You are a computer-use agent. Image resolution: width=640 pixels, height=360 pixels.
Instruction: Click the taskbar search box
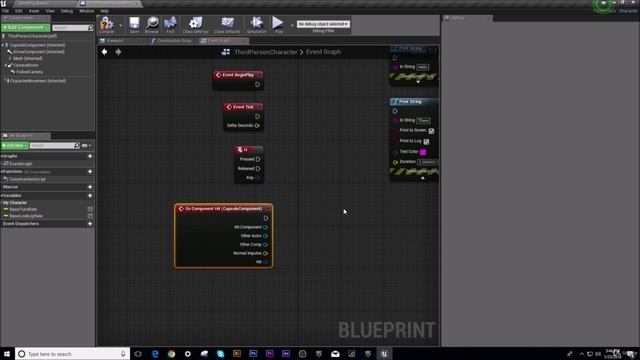tap(72, 354)
